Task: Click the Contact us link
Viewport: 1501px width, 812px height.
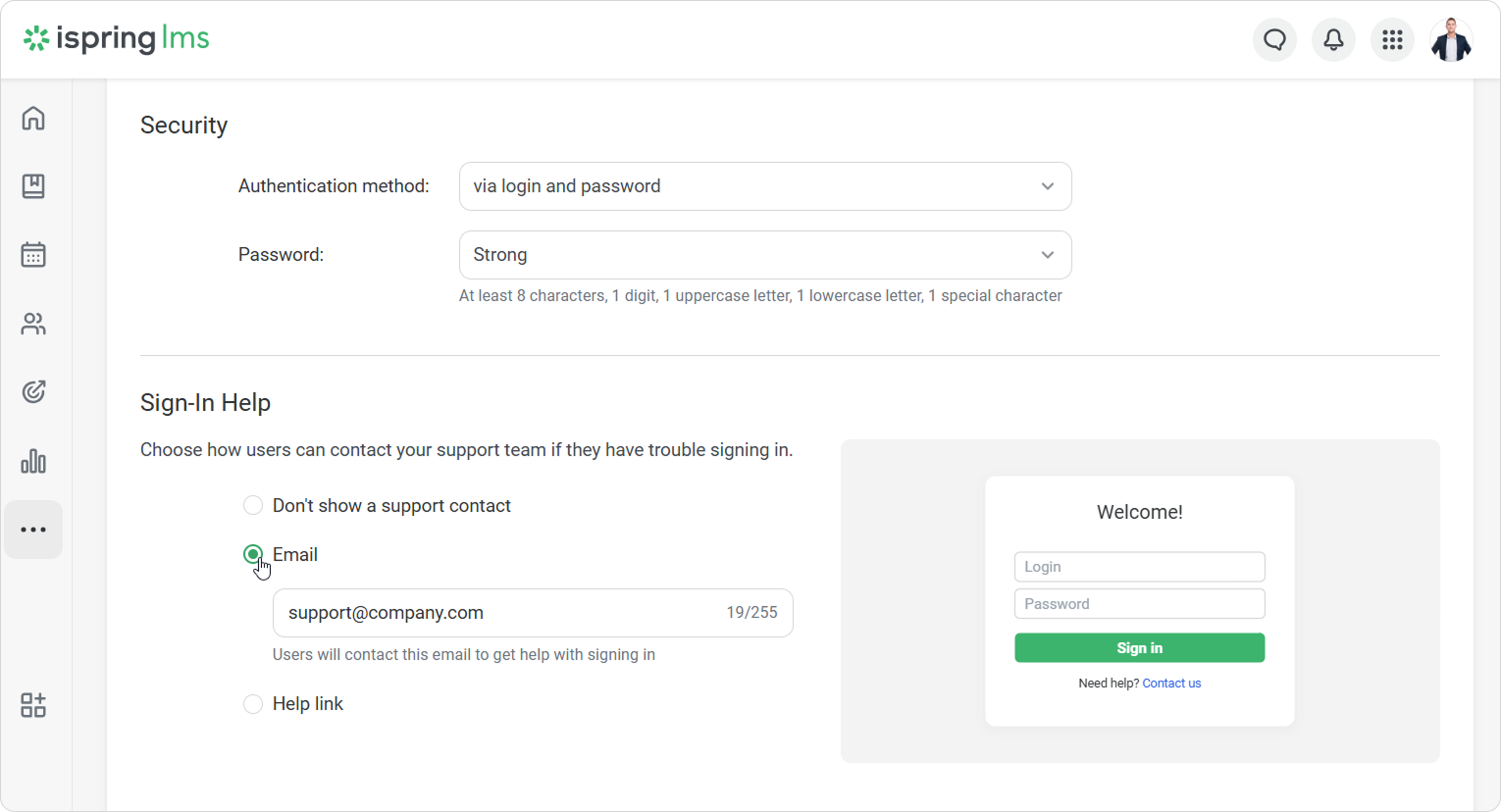Action: coord(1171,684)
